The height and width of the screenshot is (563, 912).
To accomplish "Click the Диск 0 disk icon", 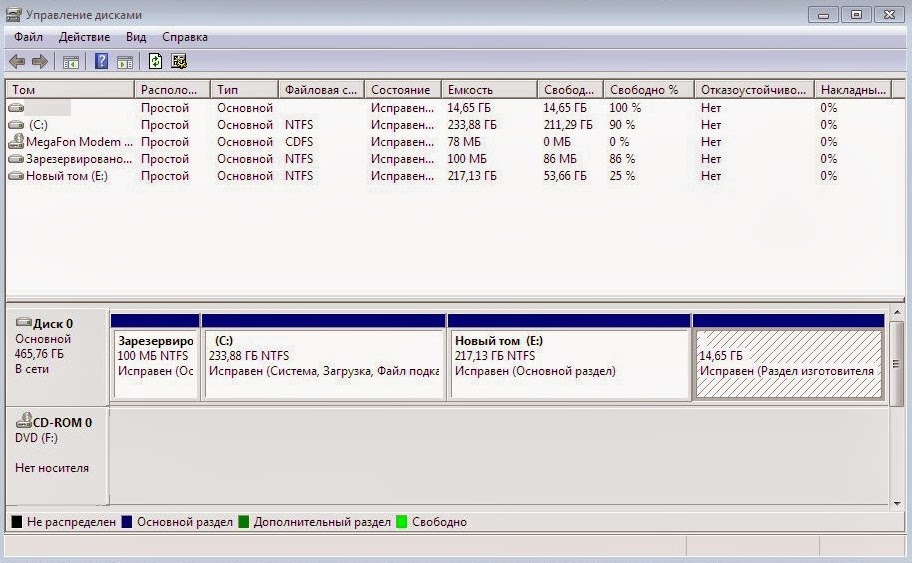I will 23,323.
